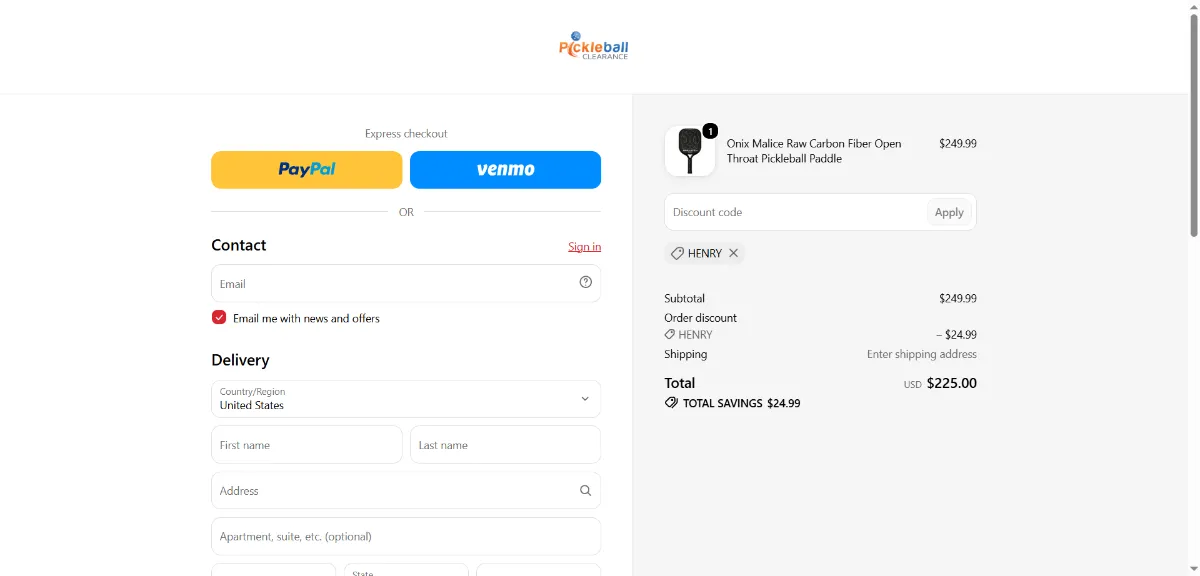Click the Delivery section heading

point(240,360)
